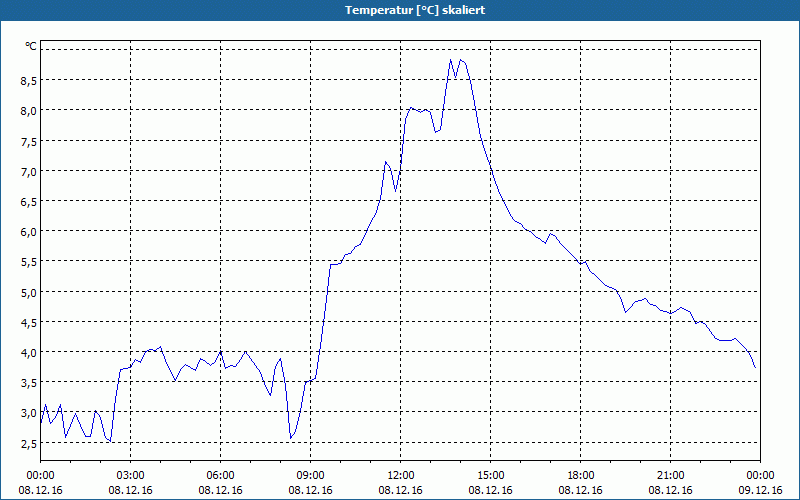Screen dimensions: 800x500
Task: Pick the 12:00 time label
Action: click(401, 476)
